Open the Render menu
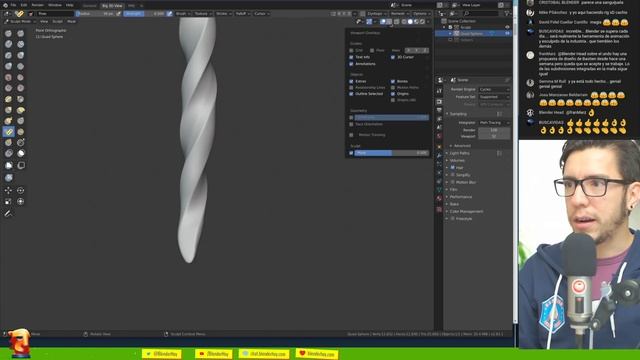The image size is (640, 360). (x=38, y=5)
